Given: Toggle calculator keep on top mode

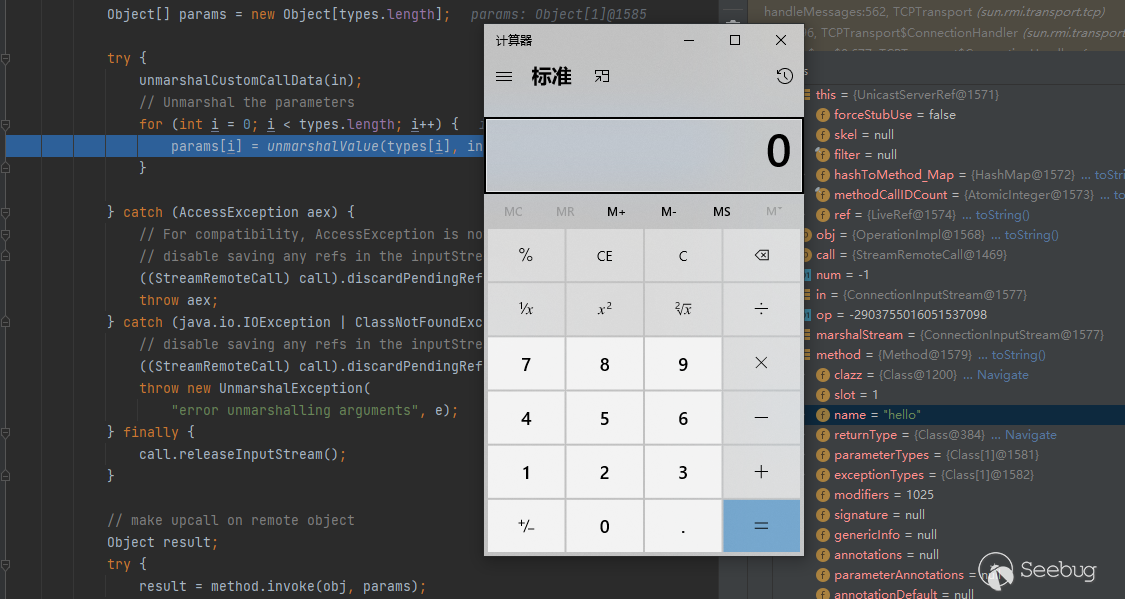Looking at the screenshot, I should click(x=602, y=77).
